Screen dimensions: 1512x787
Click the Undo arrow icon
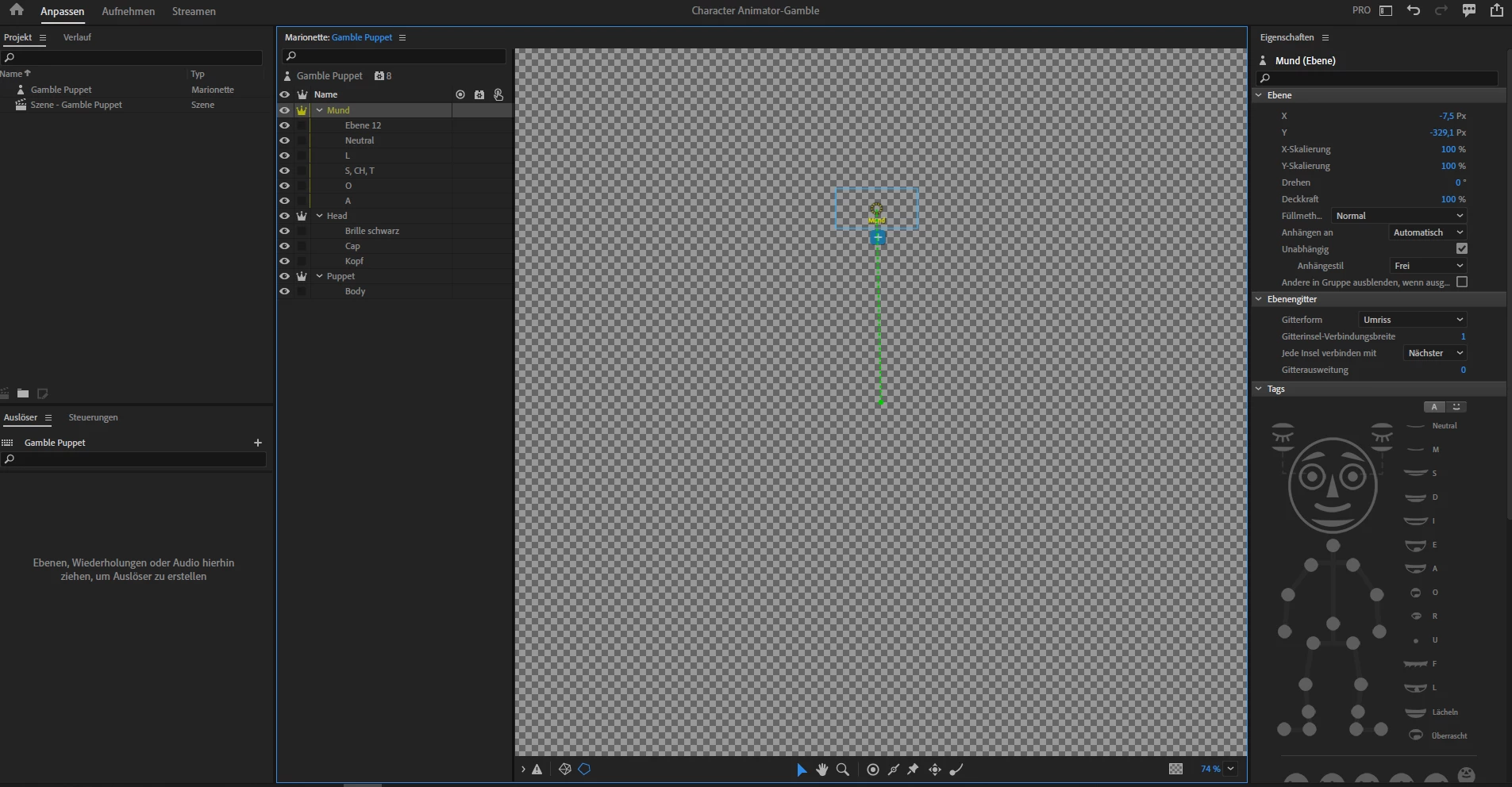[1414, 10]
